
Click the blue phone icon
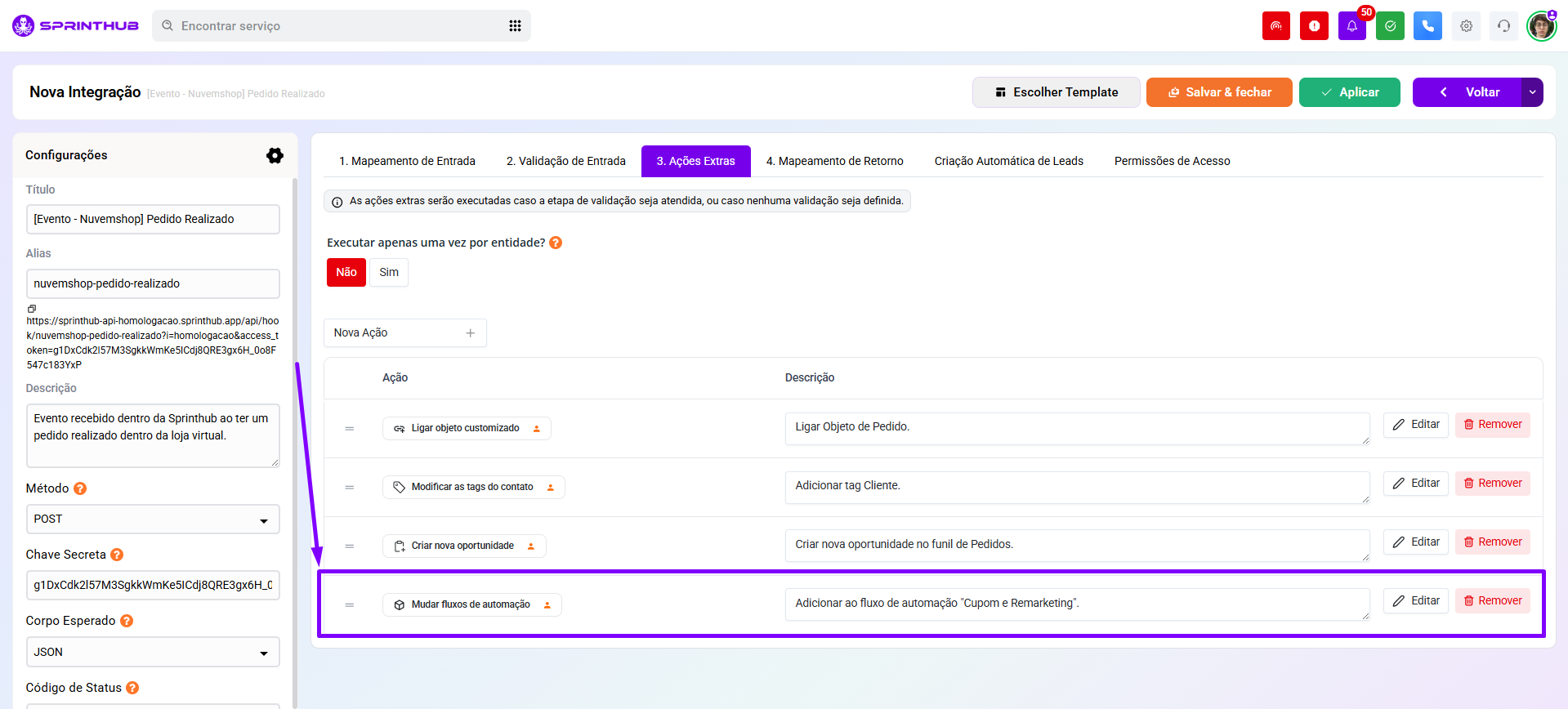(1427, 26)
